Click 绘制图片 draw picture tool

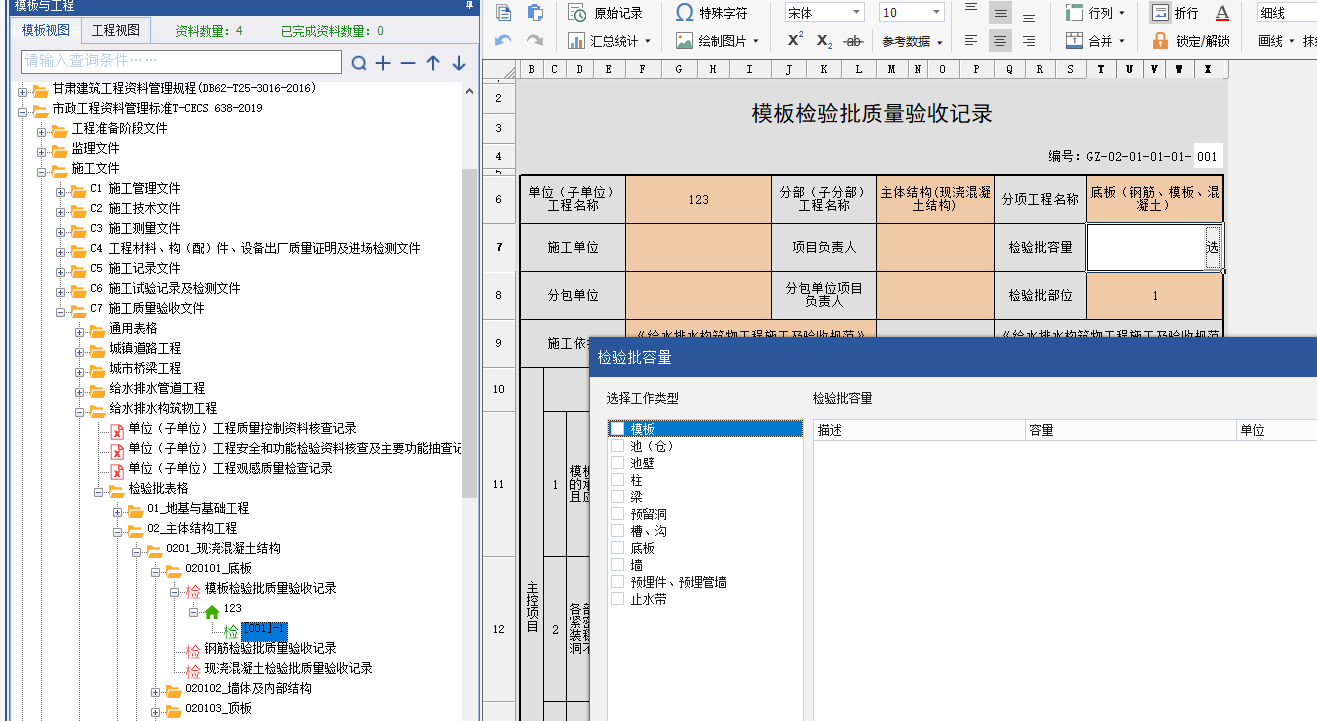716,41
